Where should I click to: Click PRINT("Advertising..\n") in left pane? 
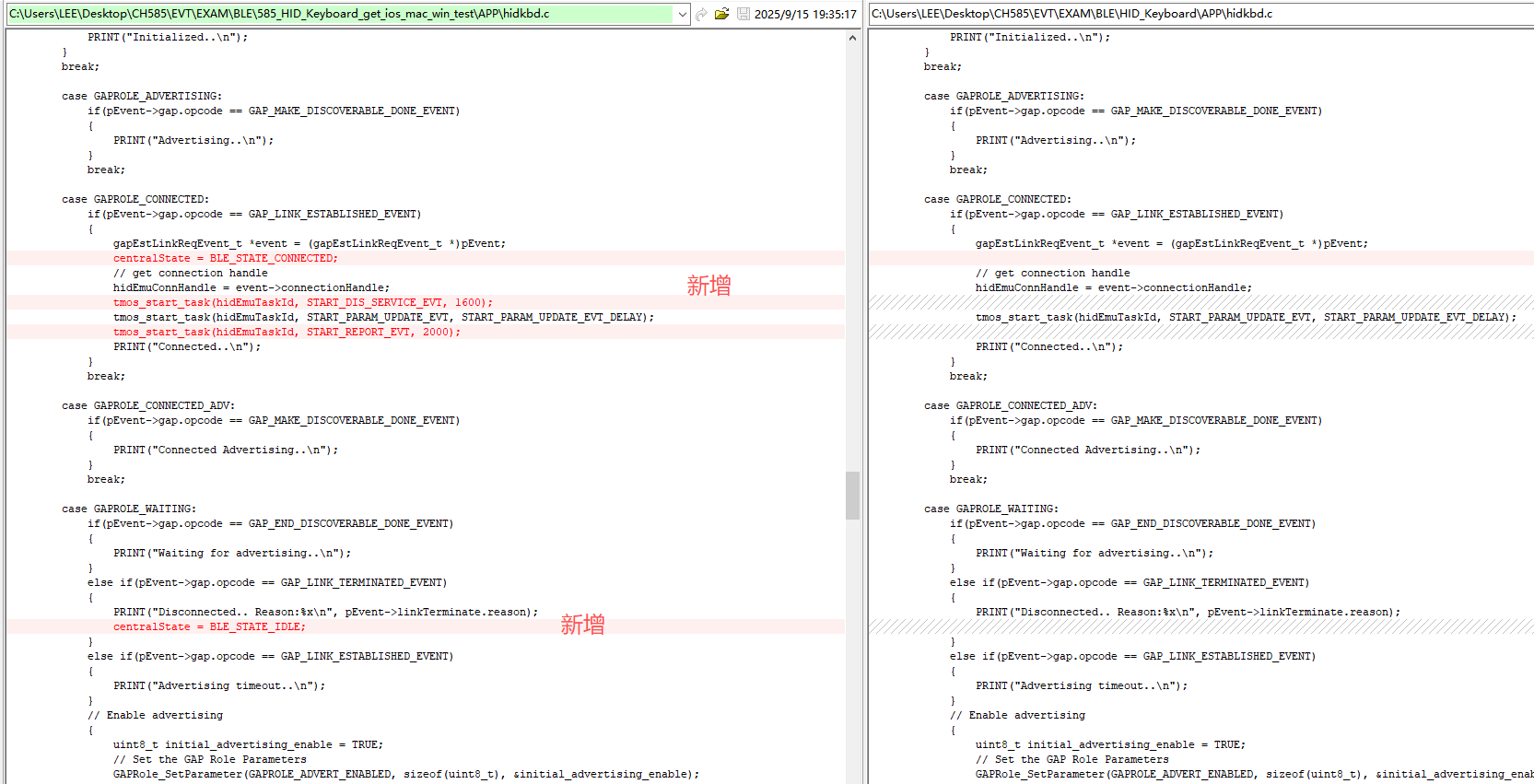(x=193, y=140)
